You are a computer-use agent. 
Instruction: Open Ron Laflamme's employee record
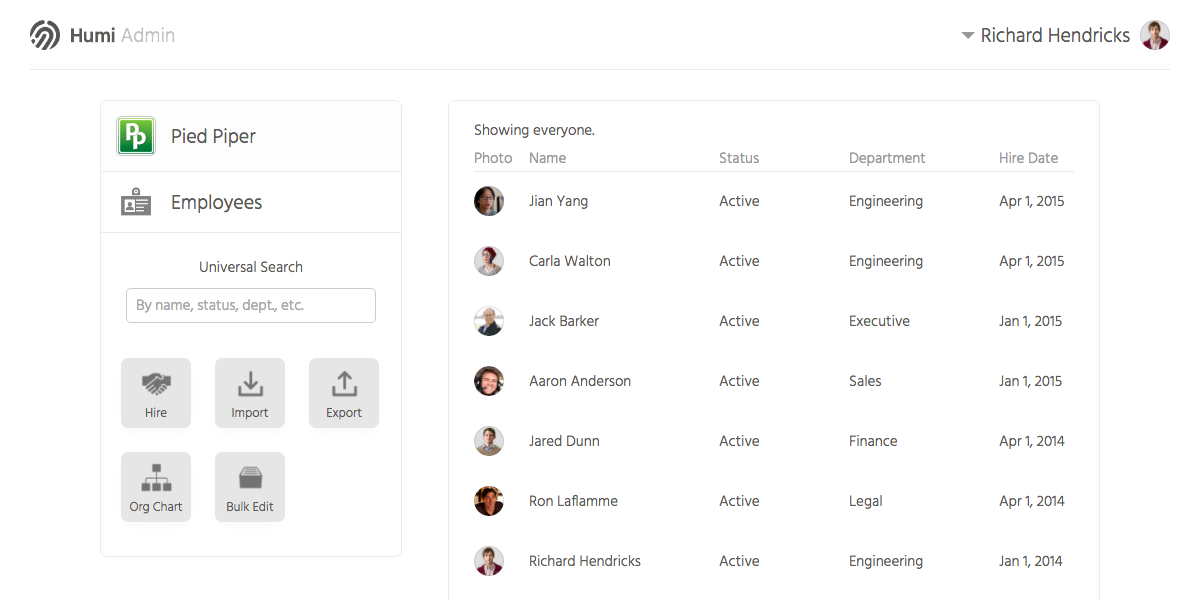click(x=573, y=501)
